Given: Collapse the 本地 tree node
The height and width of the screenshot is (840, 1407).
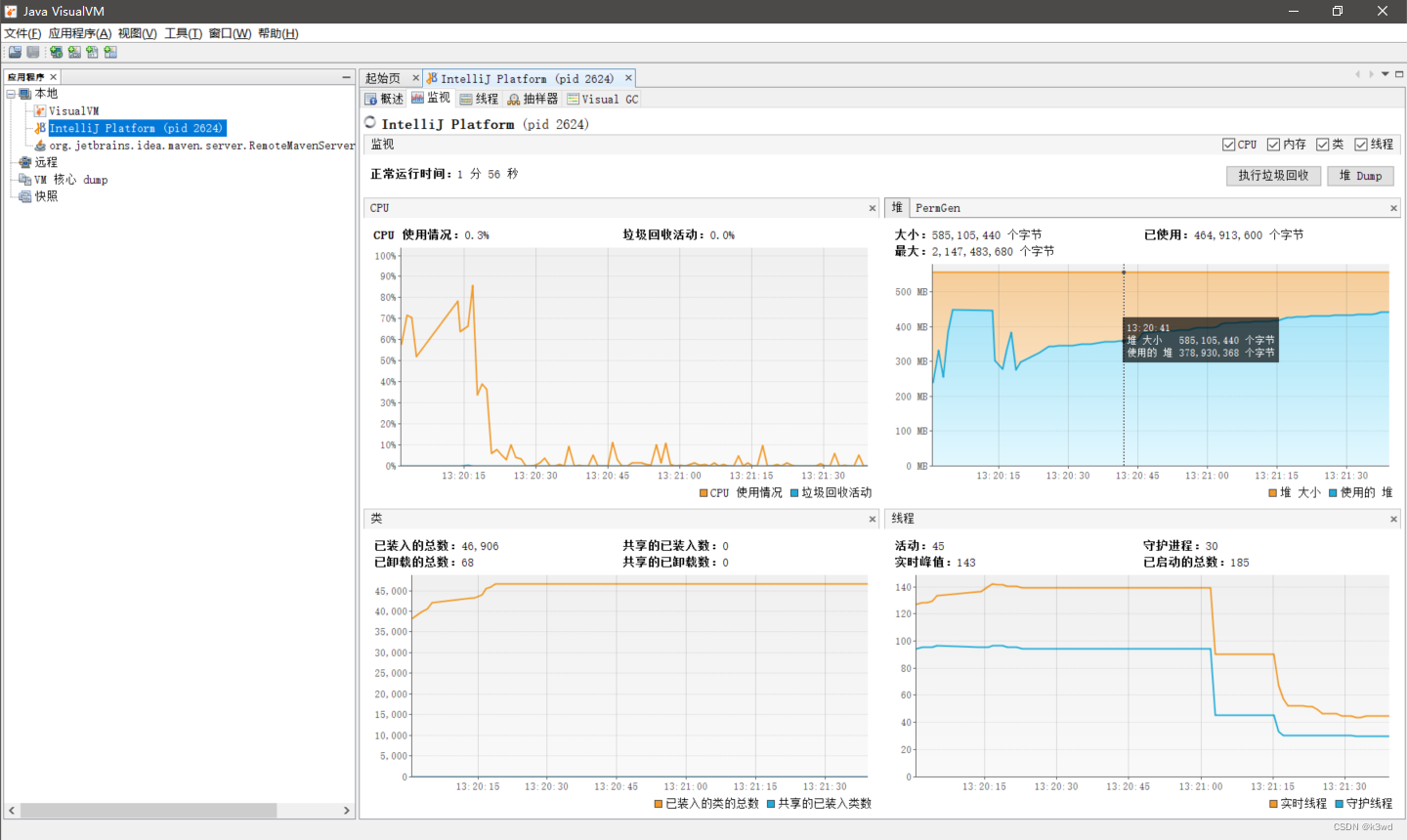Looking at the screenshot, I should pos(11,94).
